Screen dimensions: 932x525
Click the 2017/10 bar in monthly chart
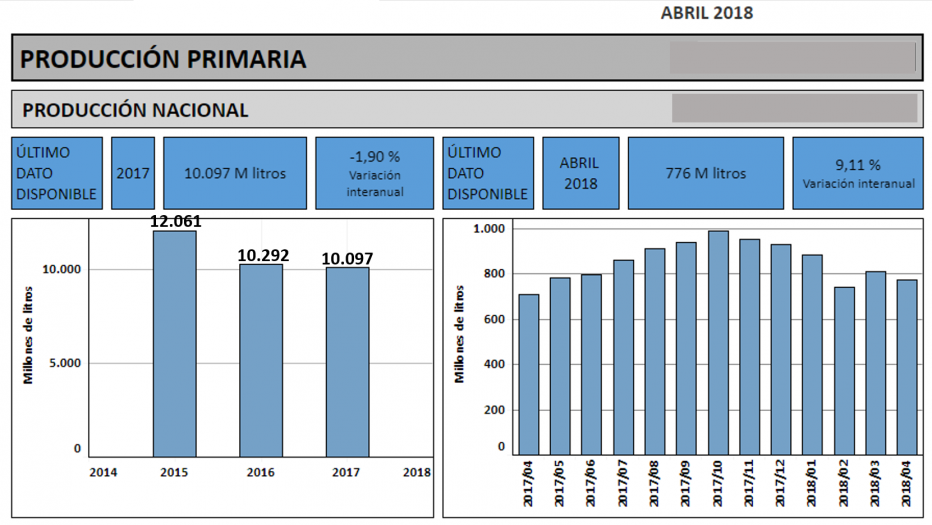click(718, 342)
